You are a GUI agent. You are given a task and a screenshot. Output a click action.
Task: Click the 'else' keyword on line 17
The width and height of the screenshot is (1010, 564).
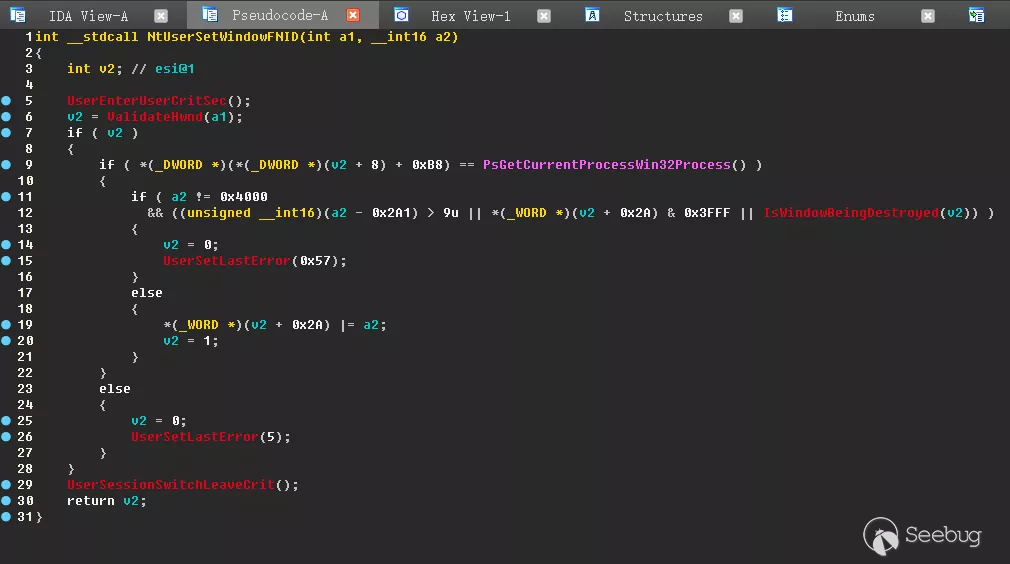pyautogui.click(x=147, y=292)
